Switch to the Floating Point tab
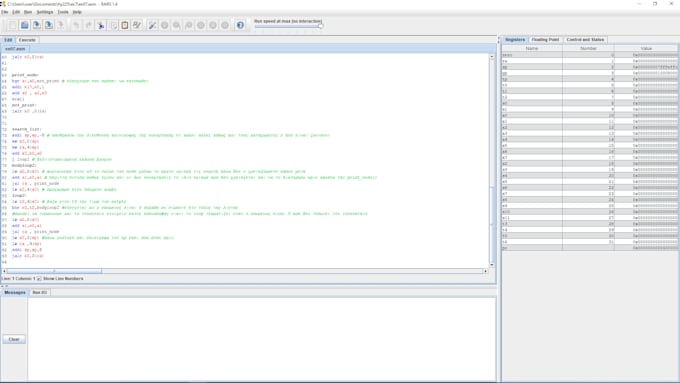This screenshot has height=383, width=680. [545, 39]
